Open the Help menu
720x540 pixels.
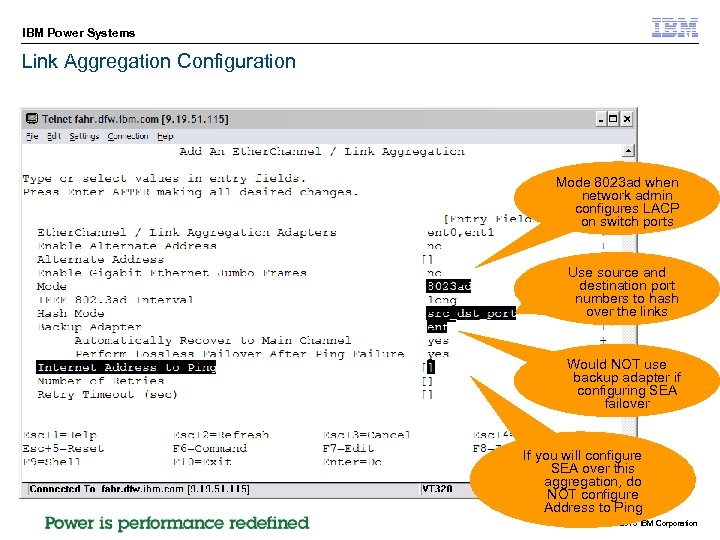pyautogui.click(x=165, y=136)
